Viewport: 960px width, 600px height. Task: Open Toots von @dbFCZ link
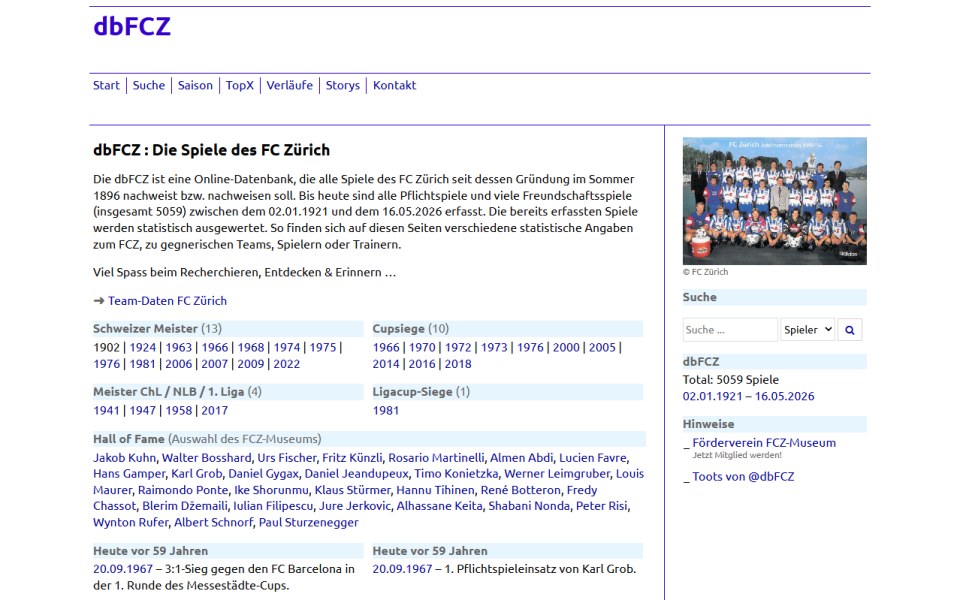[x=743, y=476]
